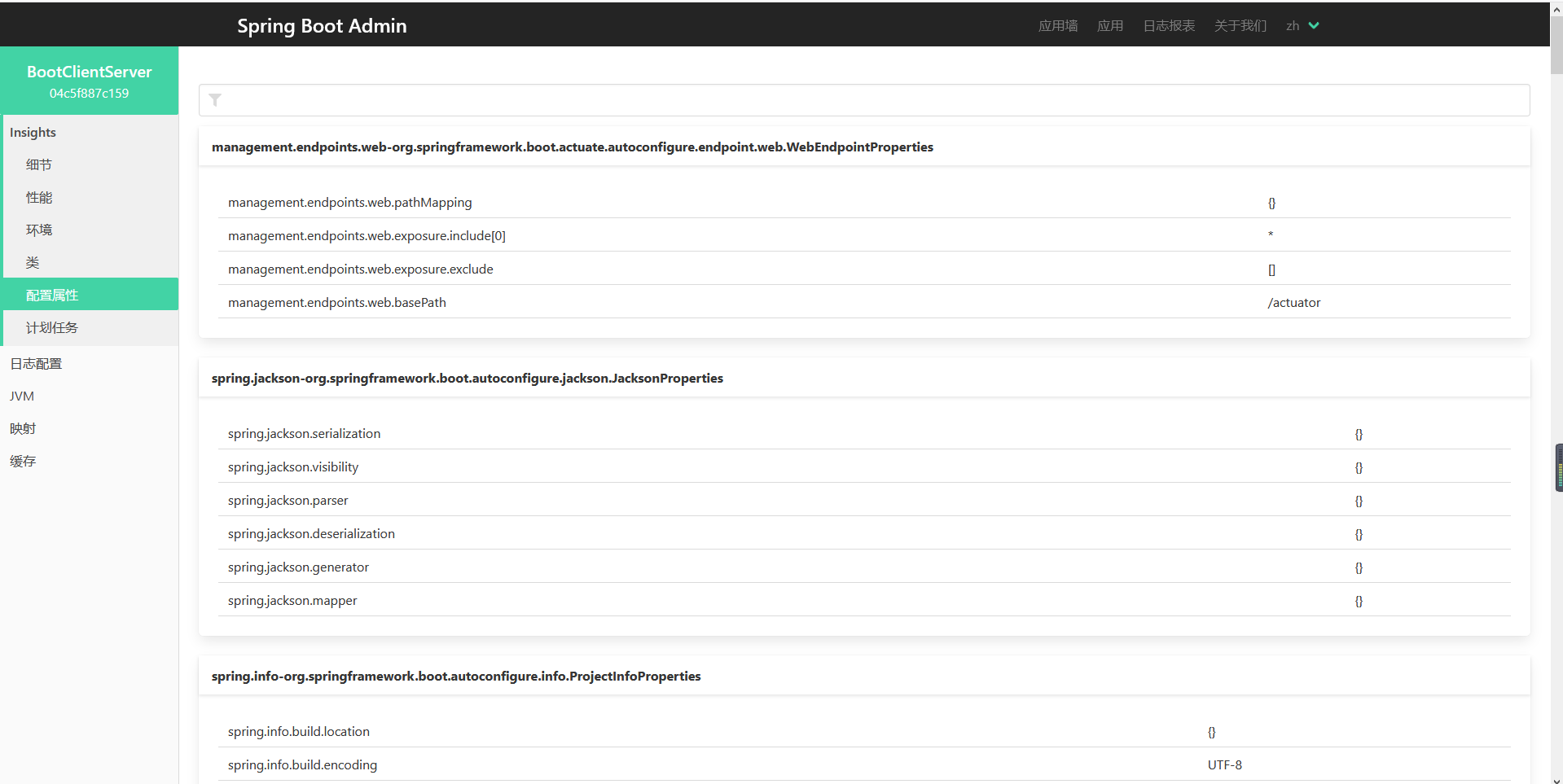Open 关于我们 page link
Screen dimensions: 1563x784
(x=1240, y=26)
